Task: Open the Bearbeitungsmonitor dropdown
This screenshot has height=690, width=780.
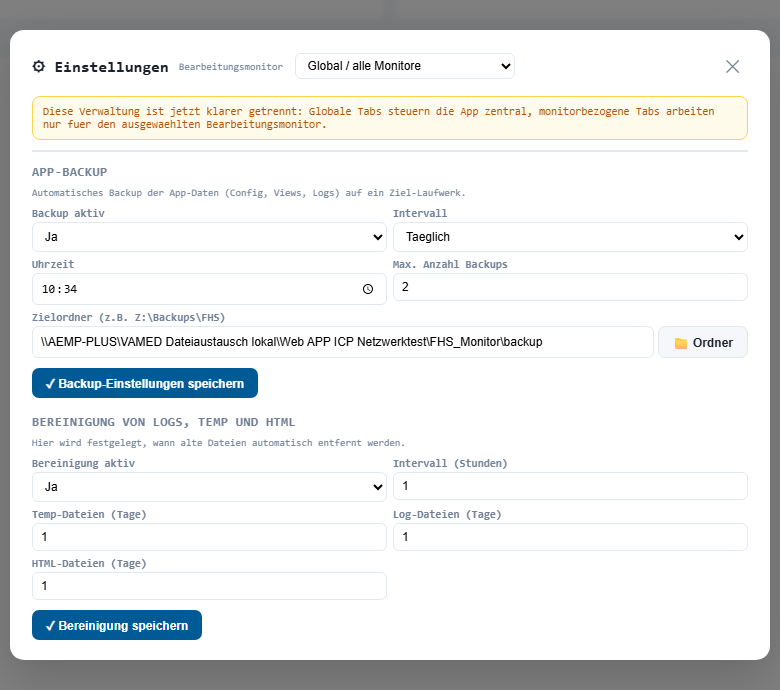Action: [404, 66]
